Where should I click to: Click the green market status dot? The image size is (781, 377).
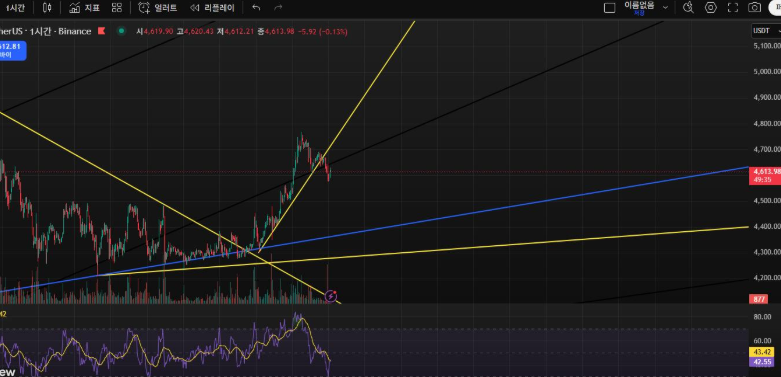pyautogui.click(x=121, y=31)
